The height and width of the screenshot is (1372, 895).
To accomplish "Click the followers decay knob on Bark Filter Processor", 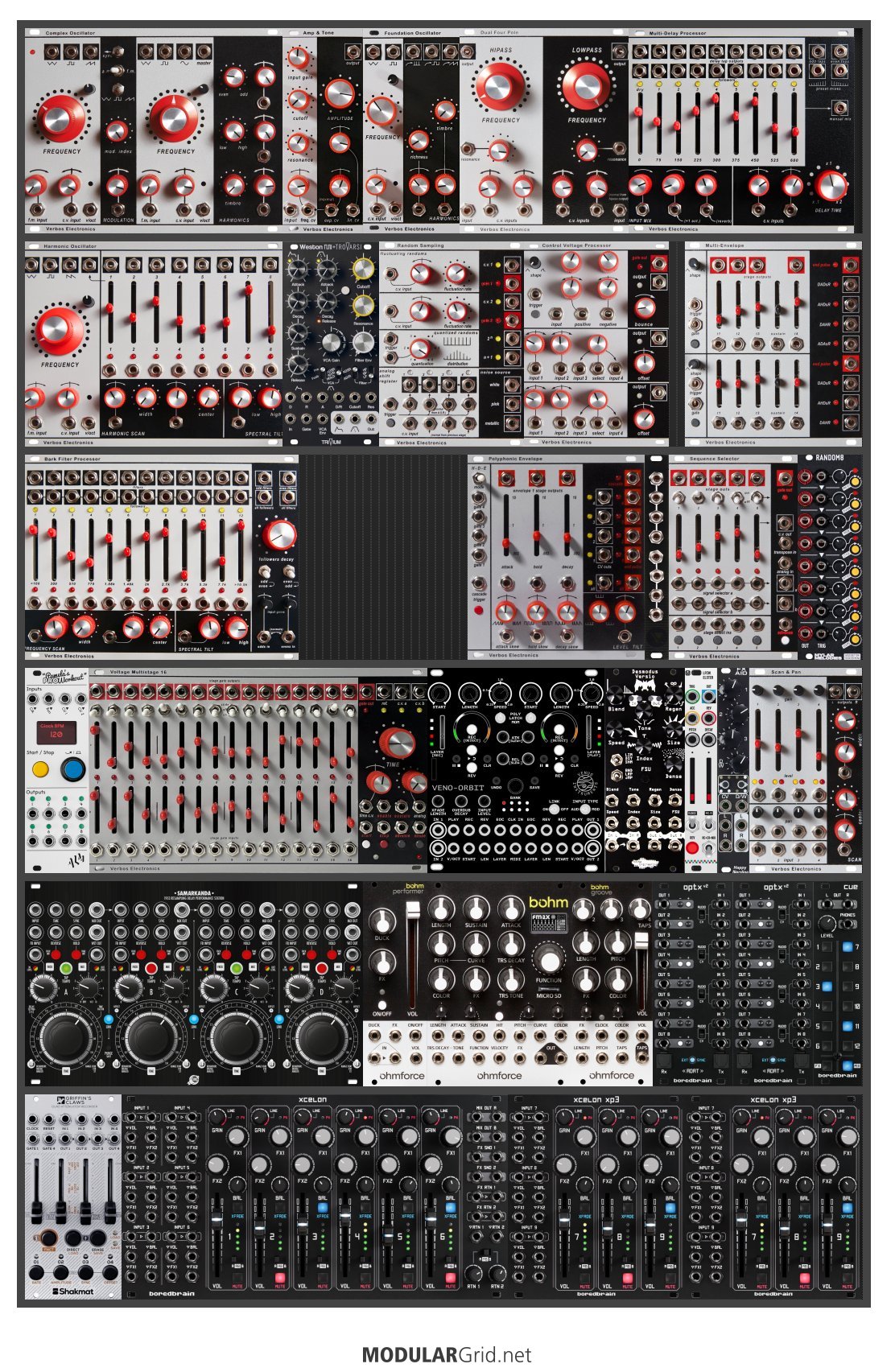I will pos(279,535).
